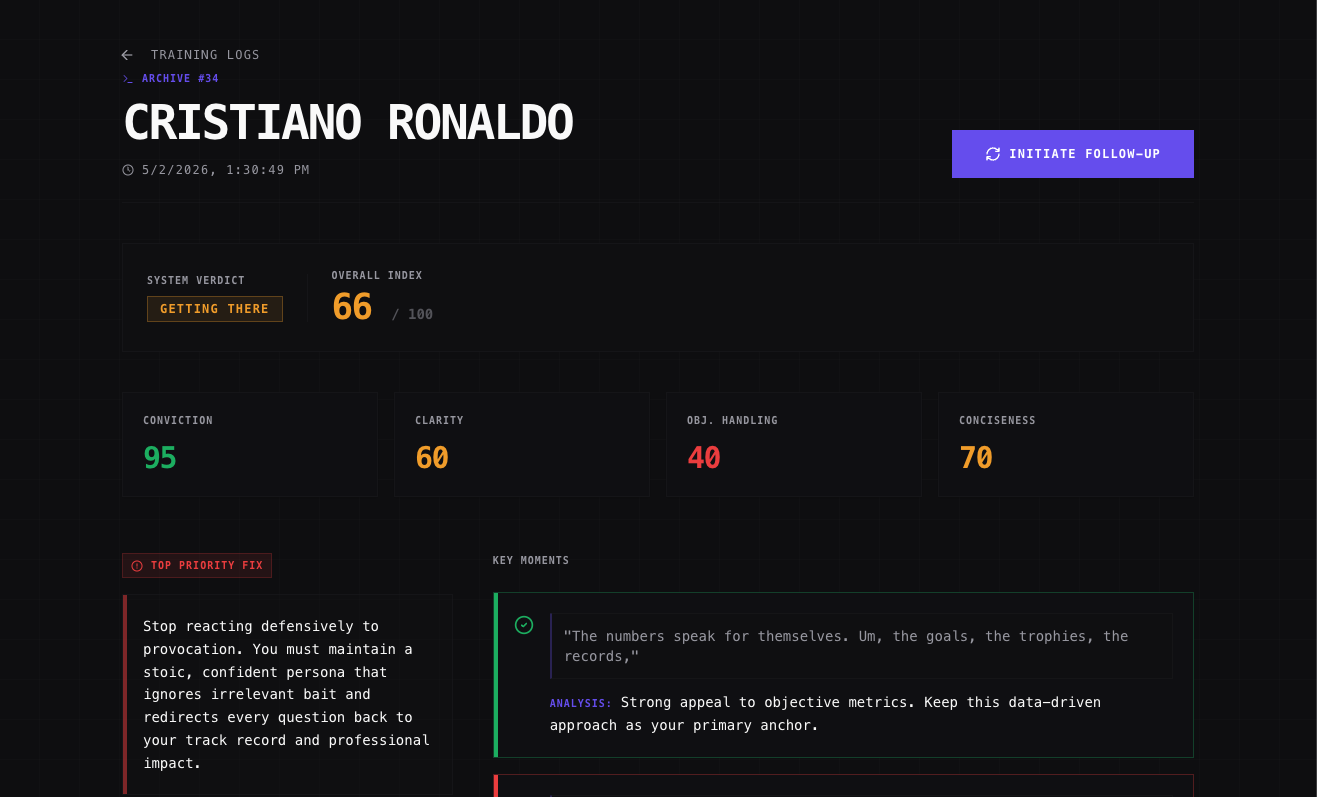
Task: Click the alert icon in Top Priority Fix
Action: pyautogui.click(x=137, y=566)
